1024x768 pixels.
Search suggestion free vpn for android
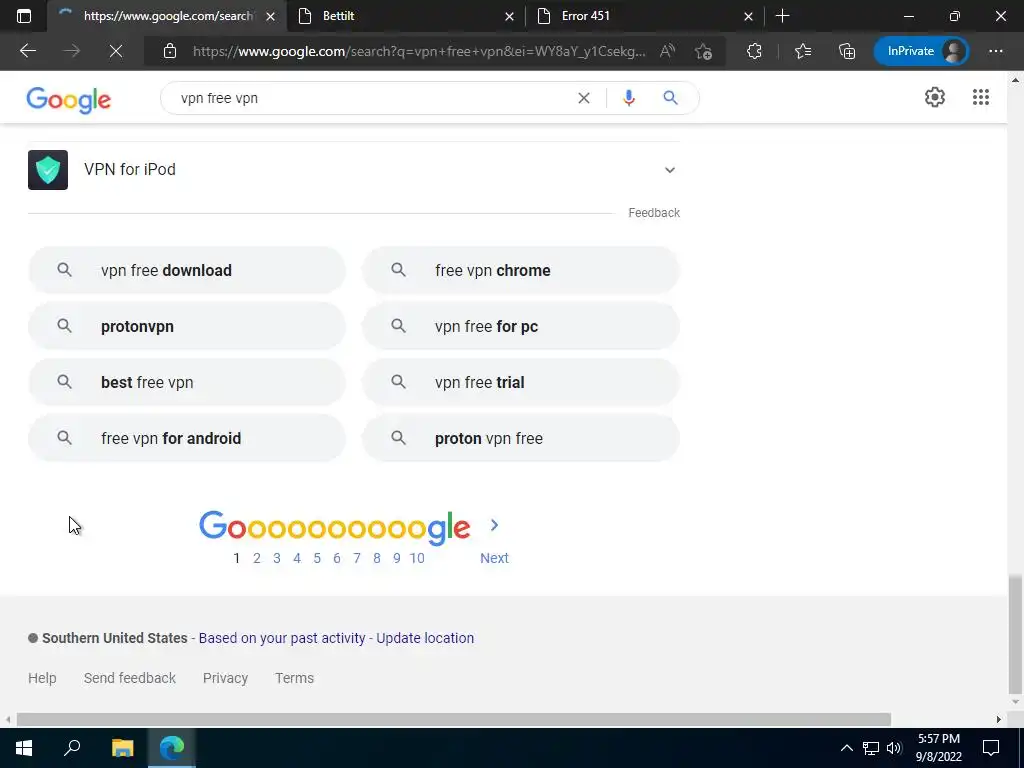(187, 438)
